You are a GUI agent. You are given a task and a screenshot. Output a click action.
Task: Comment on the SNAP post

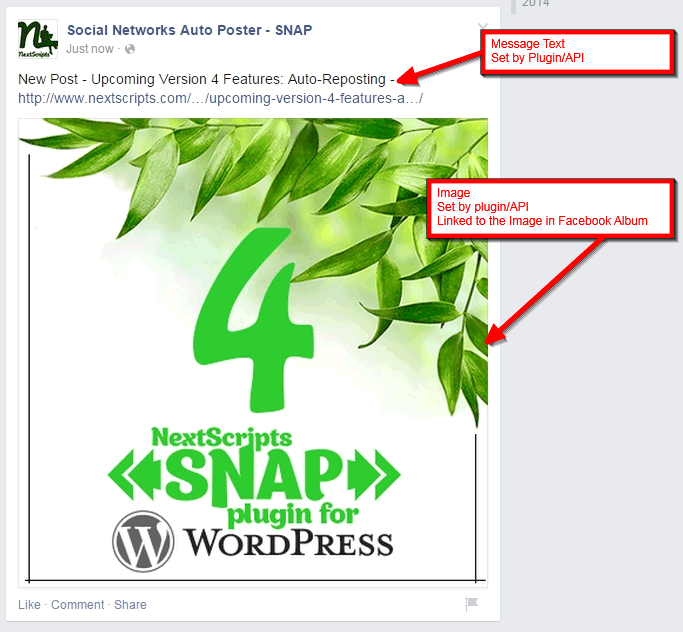78,605
